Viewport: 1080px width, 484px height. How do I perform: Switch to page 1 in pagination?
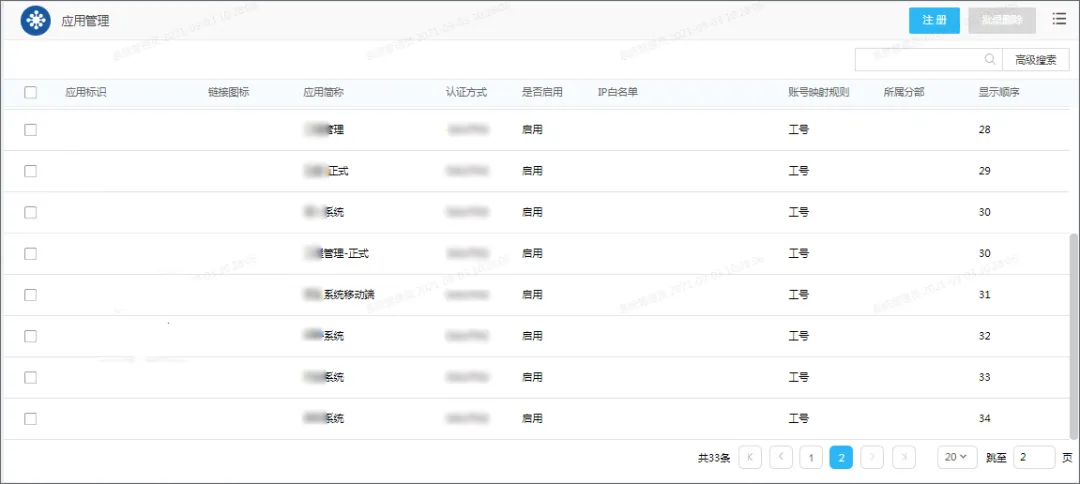point(811,457)
